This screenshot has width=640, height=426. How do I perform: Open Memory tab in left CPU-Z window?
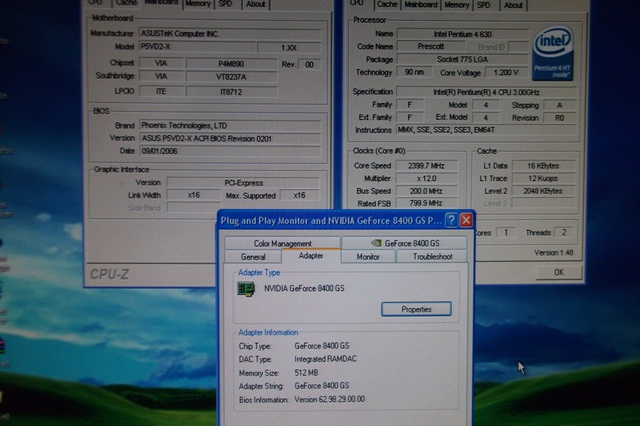point(197,4)
